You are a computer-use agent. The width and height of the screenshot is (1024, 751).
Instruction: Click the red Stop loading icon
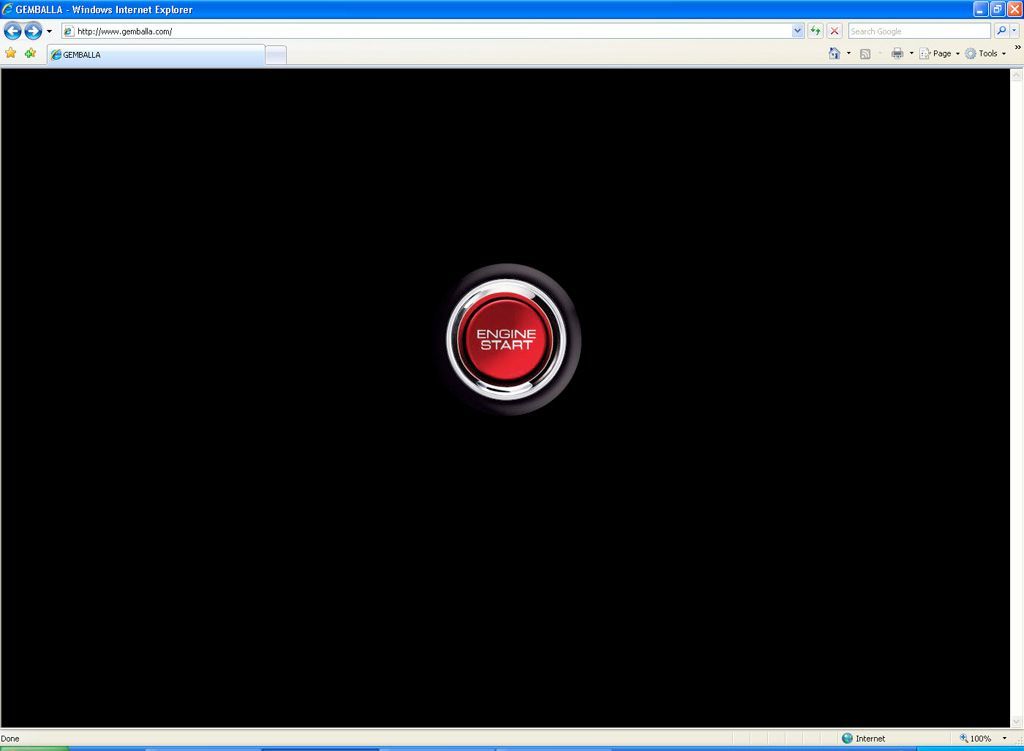tap(834, 31)
